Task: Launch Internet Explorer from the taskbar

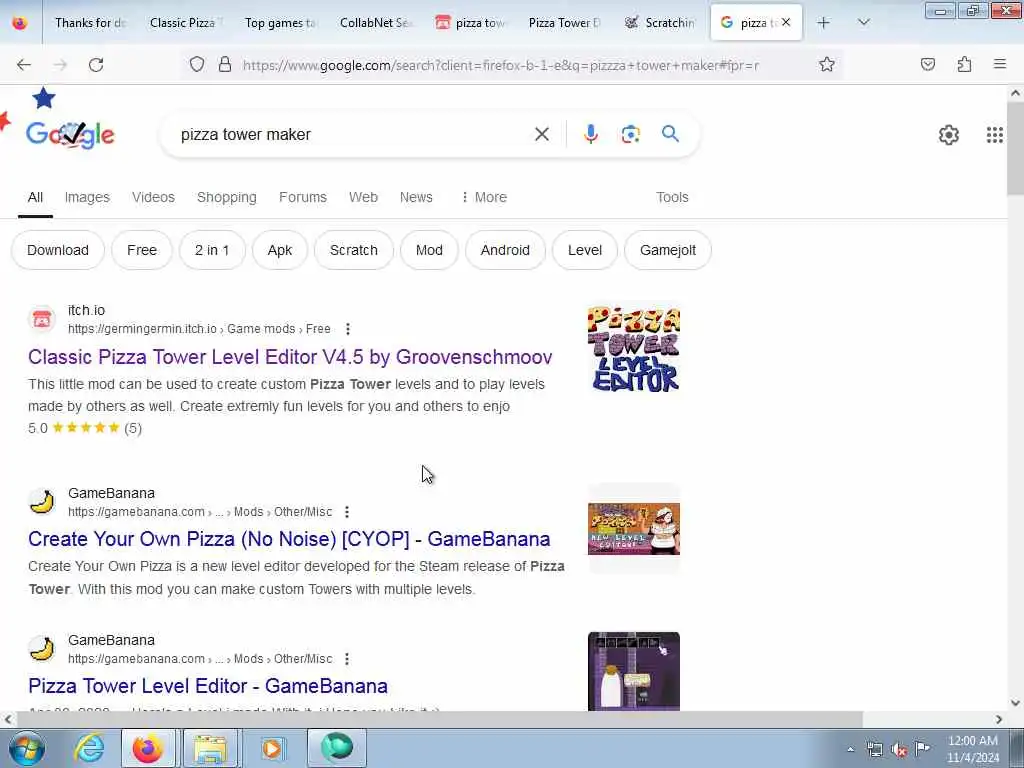Action: [89, 748]
